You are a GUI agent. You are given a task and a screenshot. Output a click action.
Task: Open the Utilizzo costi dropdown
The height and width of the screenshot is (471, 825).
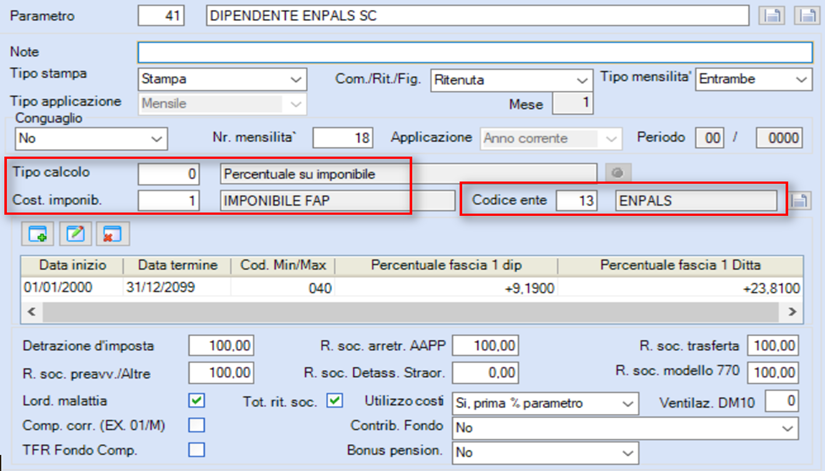point(545,404)
